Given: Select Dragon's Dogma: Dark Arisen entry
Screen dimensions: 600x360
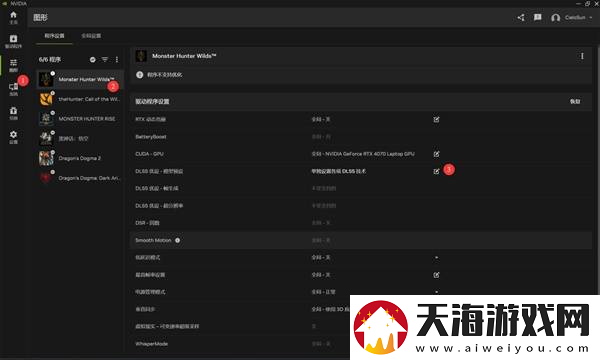Looking at the screenshot, I should pyautogui.click(x=80, y=178).
